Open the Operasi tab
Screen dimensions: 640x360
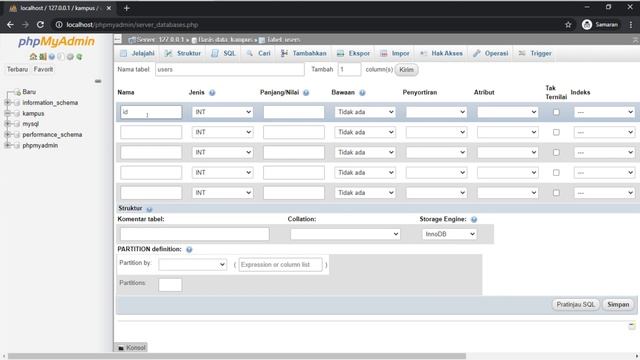click(x=491, y=53)
